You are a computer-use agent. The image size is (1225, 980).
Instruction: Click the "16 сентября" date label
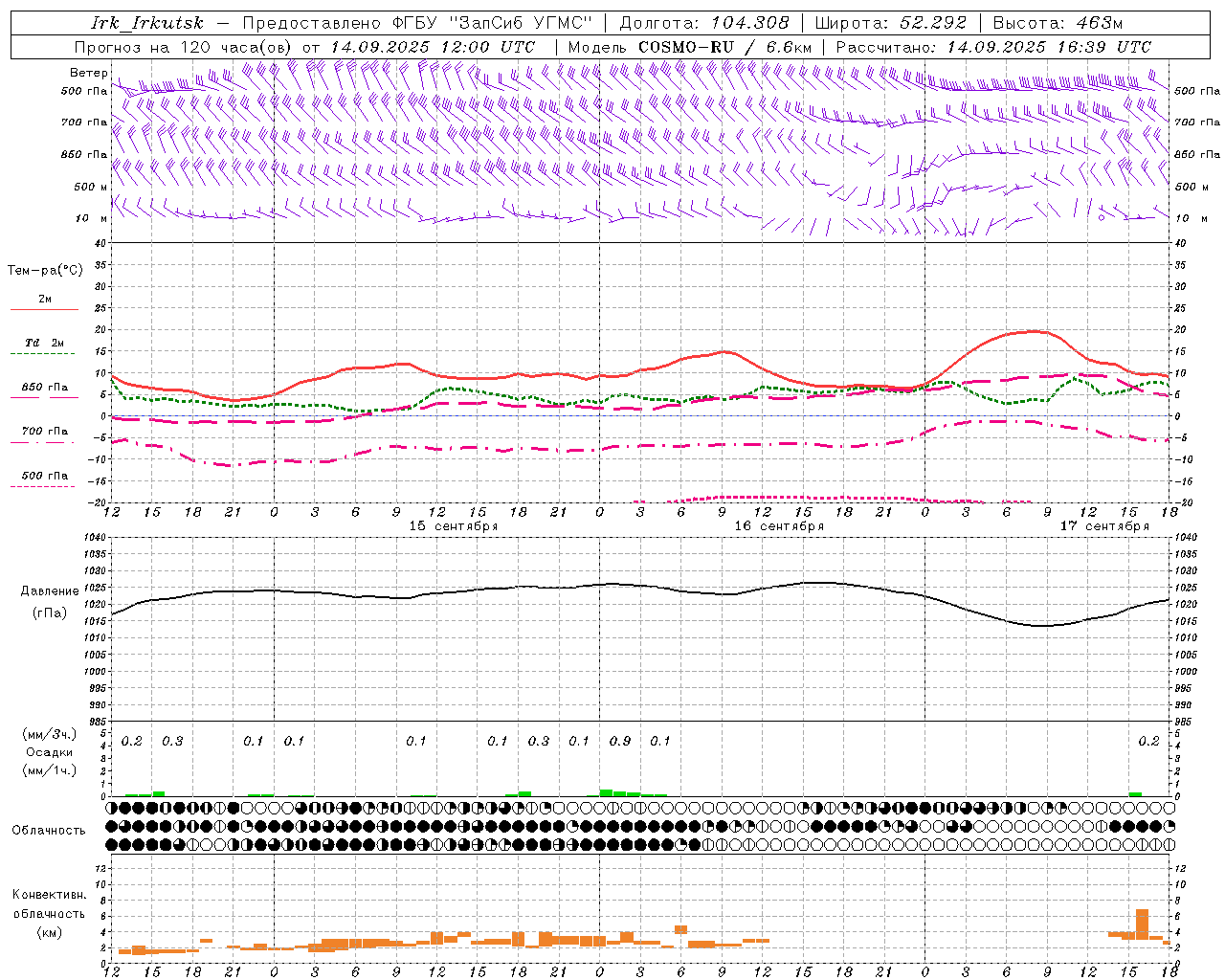click(779, 526)
